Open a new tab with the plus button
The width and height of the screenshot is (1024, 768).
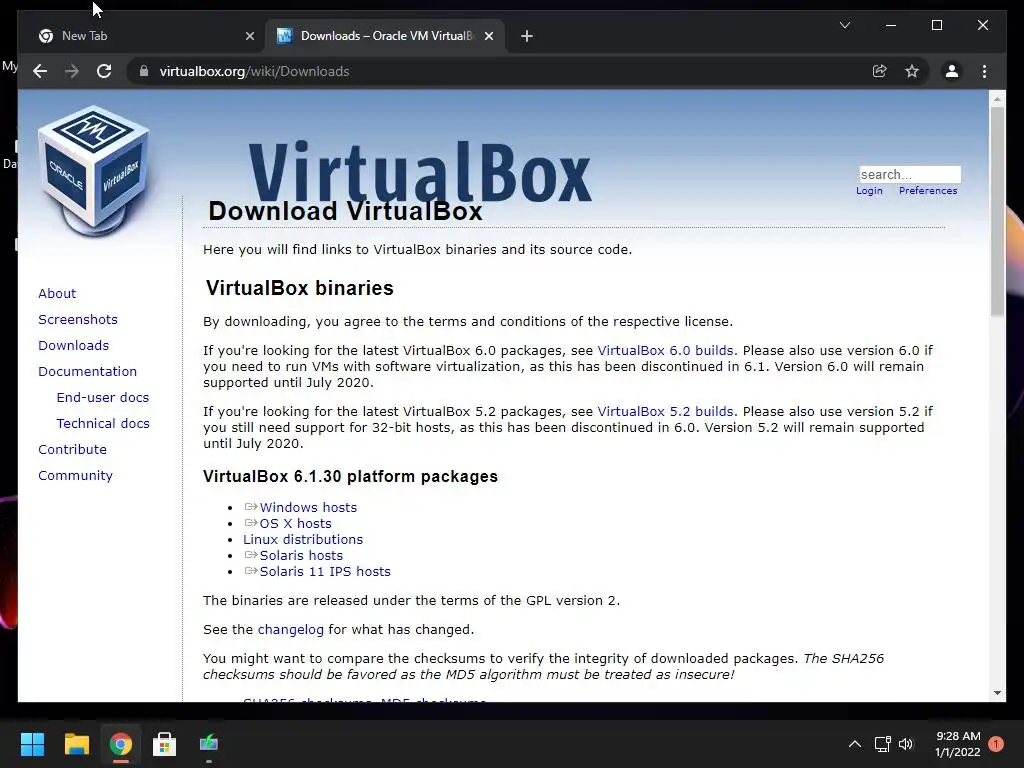(x=527, y=36)
